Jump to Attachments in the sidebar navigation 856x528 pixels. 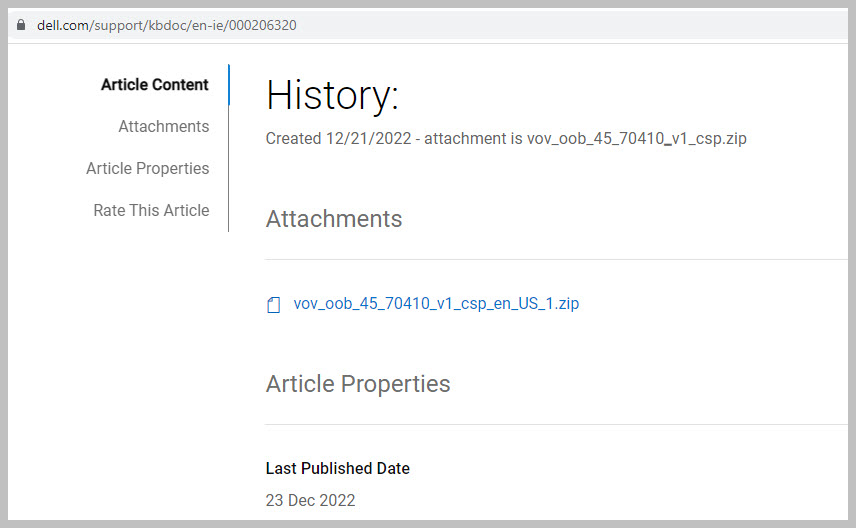pos(164,127)
